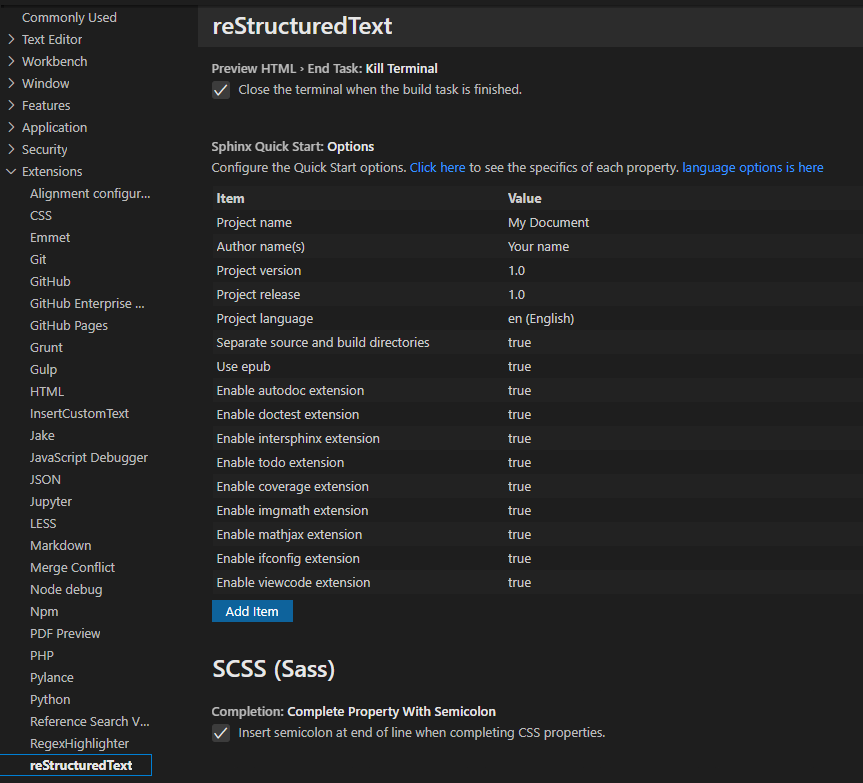
Task: Select the Python extension settings
Action: coord(50,698)
